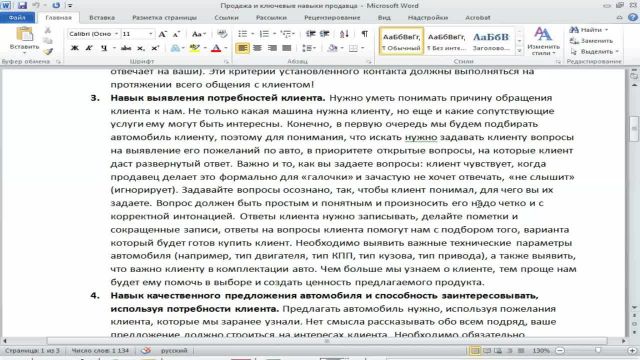Redo the action in Quick Access toolbar
Image resolution: width=640 pixels, height=360 pixels.
click(x=56, y=5)
